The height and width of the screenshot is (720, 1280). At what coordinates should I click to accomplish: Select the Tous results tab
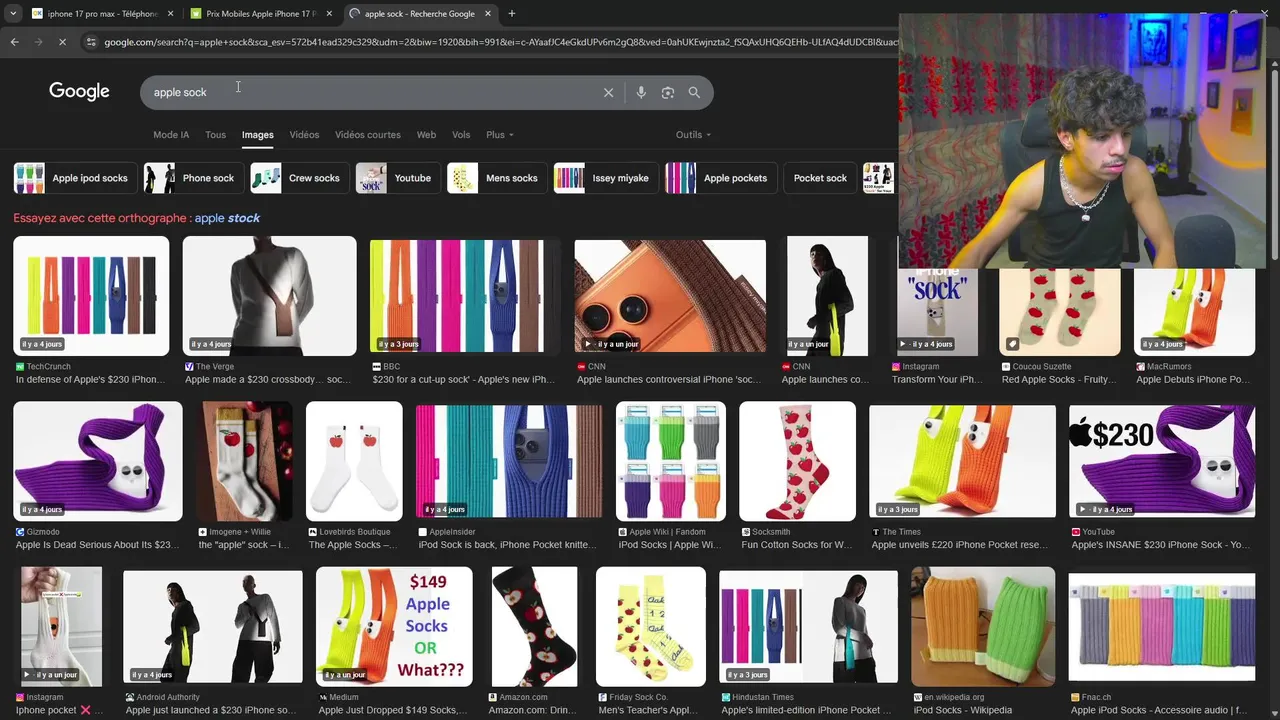[215, 135]
